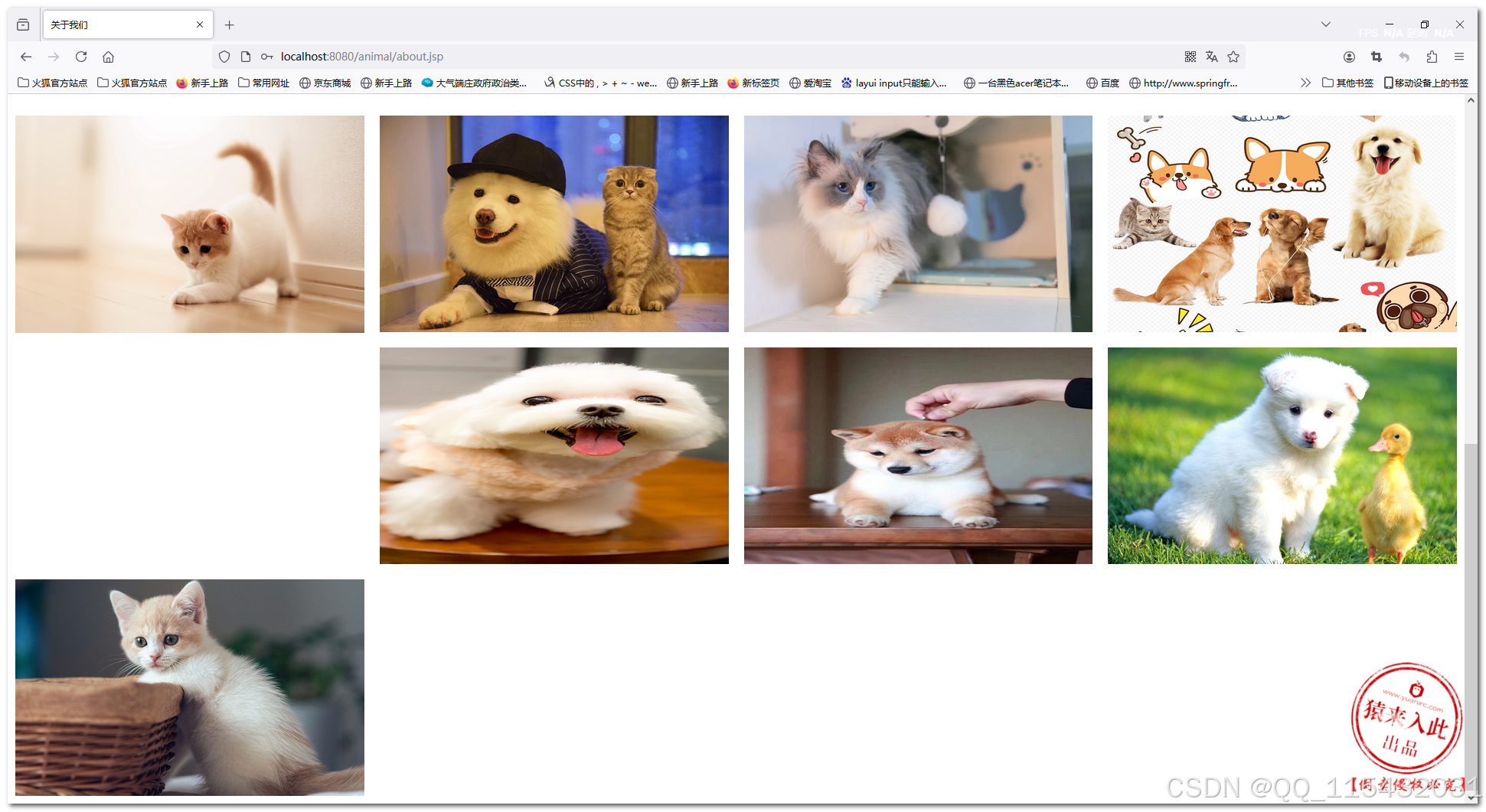
Task: Show more bookmarks with double chevron
Action: click(x=1305, y=83)
